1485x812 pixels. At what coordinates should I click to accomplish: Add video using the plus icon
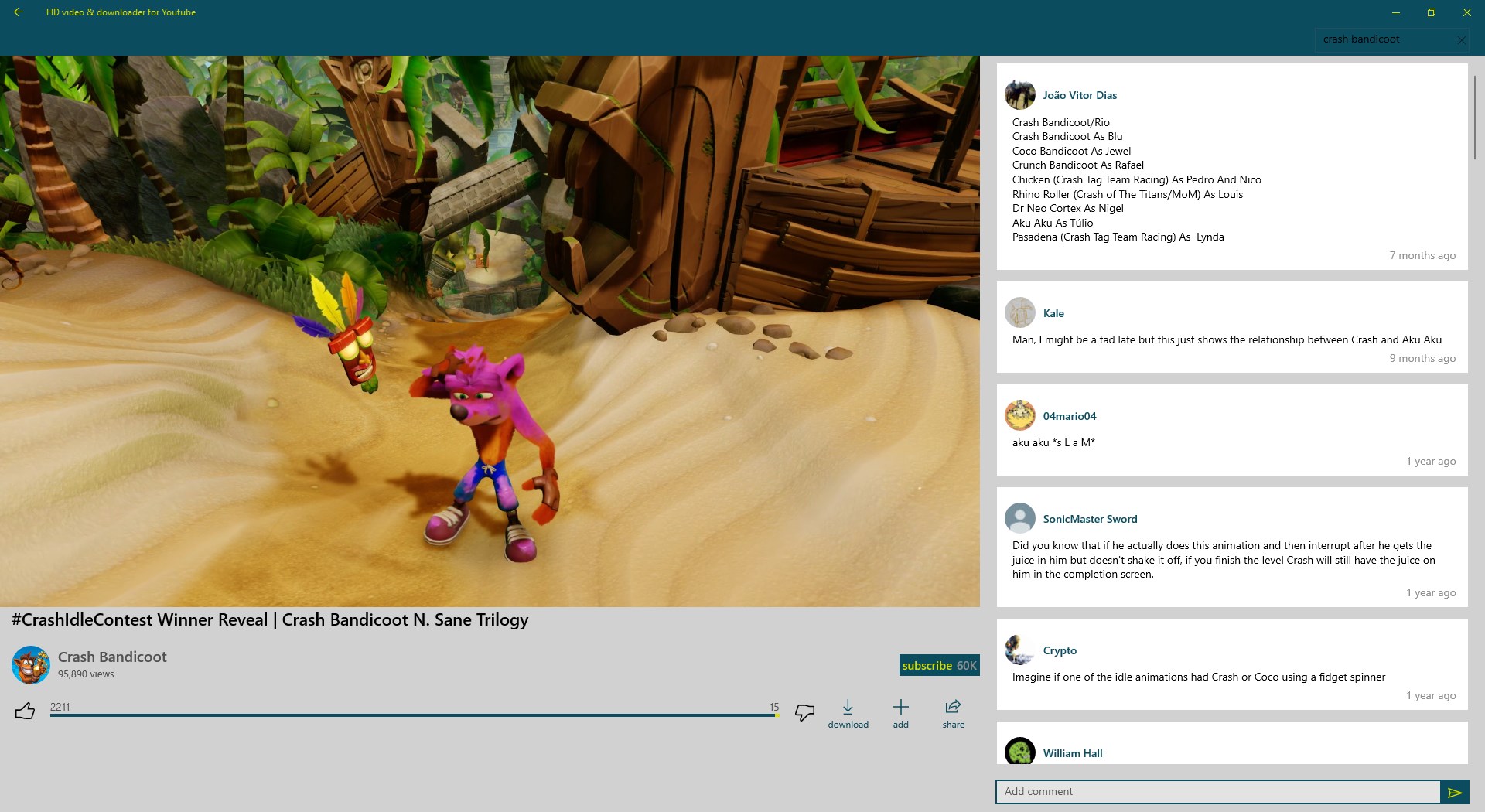901,714
